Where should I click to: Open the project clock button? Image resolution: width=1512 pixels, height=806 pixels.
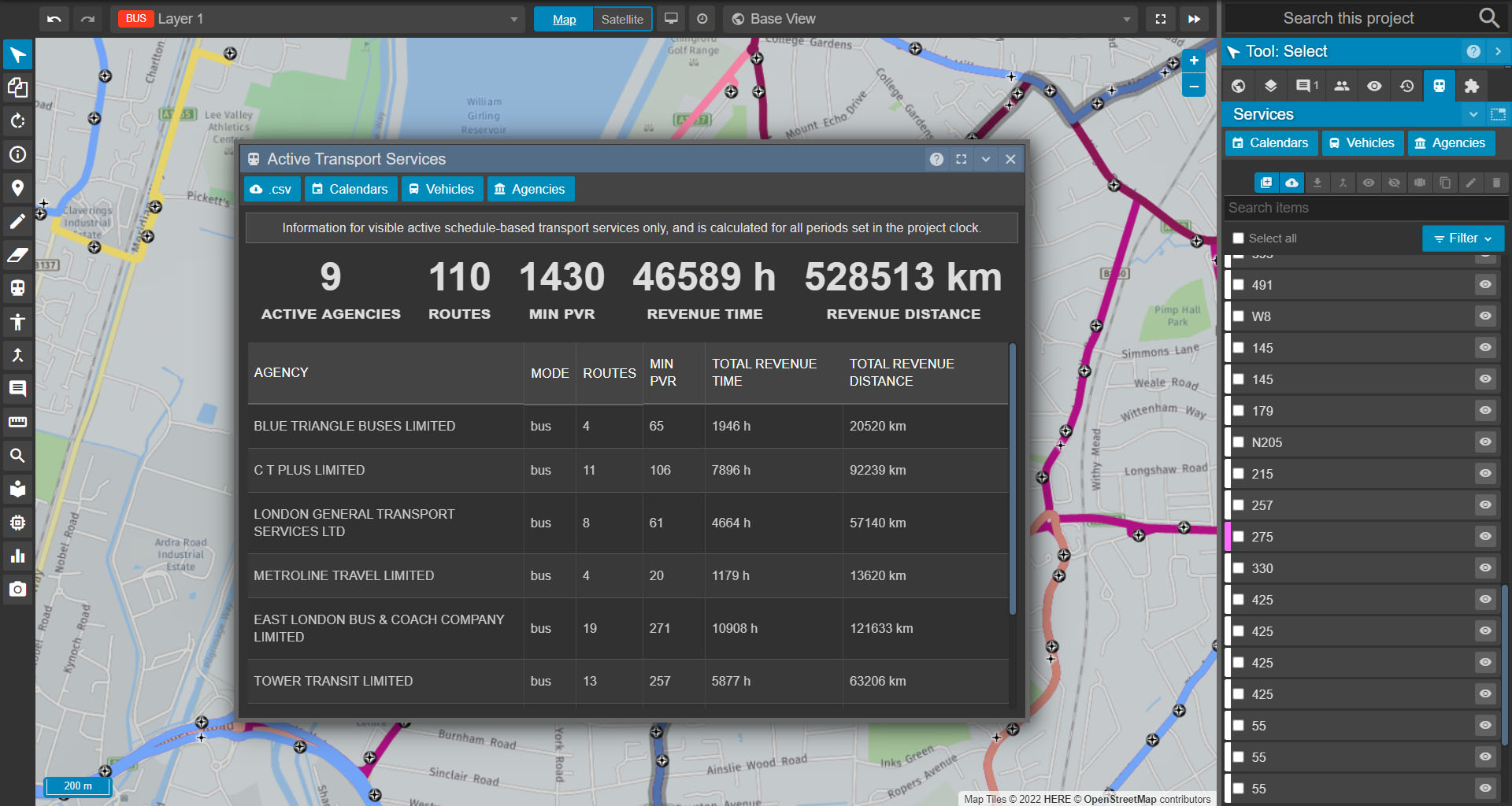[702, 19]
